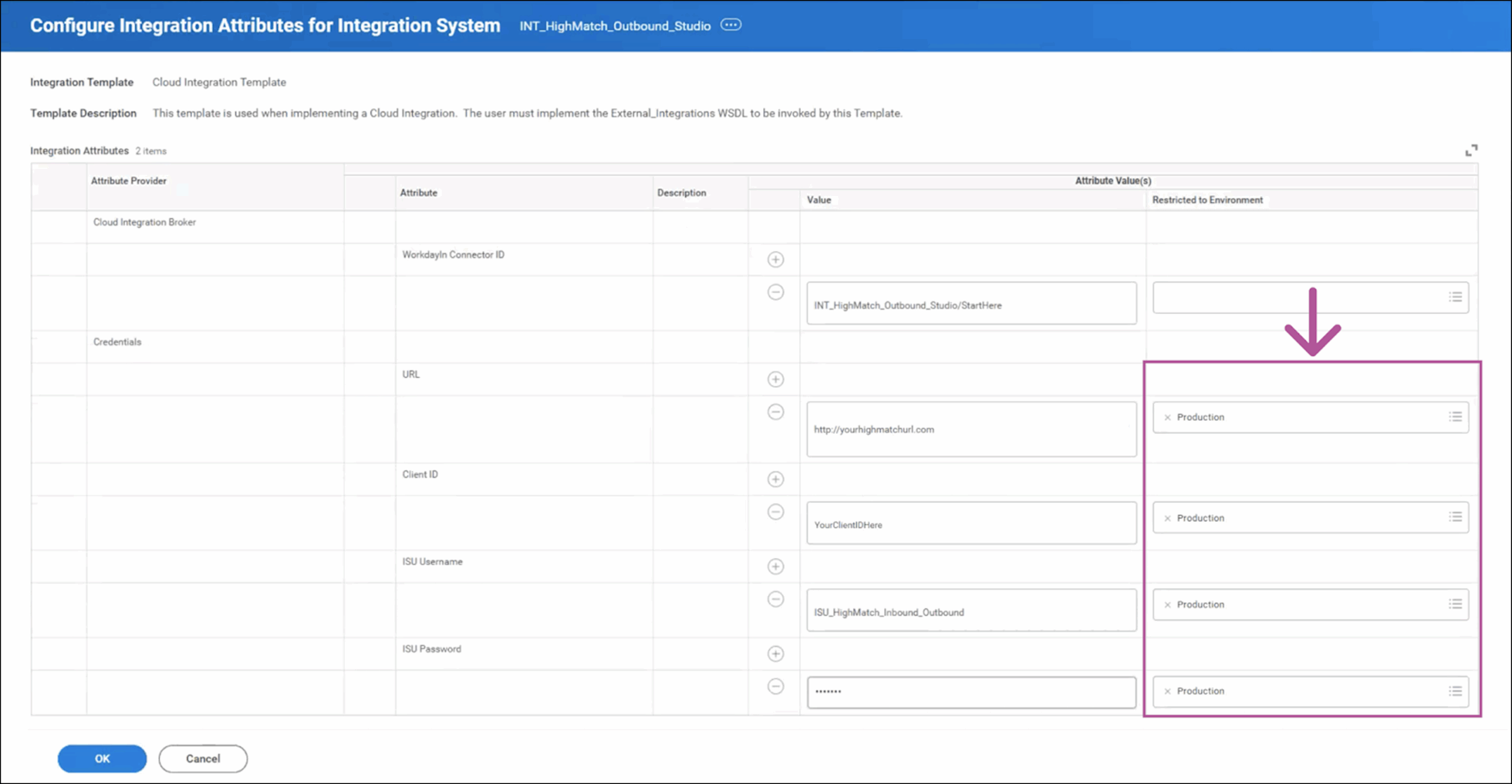The width and height of the screenshot is (1512, 784).
Task: Expand Integration Attributes table to fullscreen
Action: tap(1471, 151)
